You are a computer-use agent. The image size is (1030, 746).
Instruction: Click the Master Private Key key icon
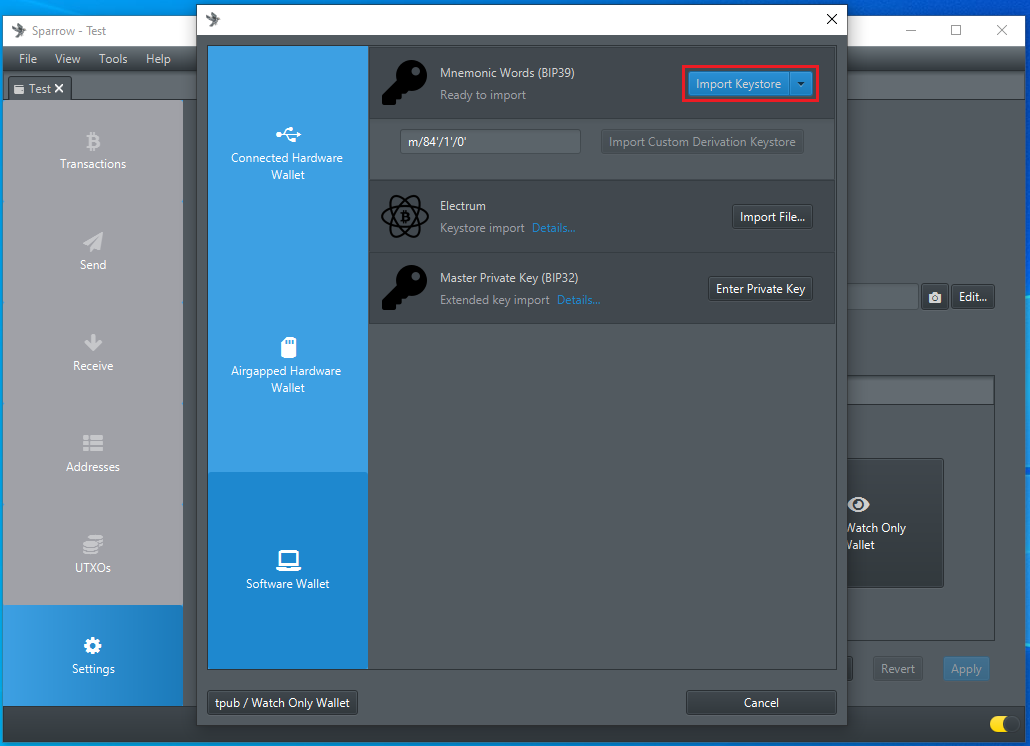404,288
